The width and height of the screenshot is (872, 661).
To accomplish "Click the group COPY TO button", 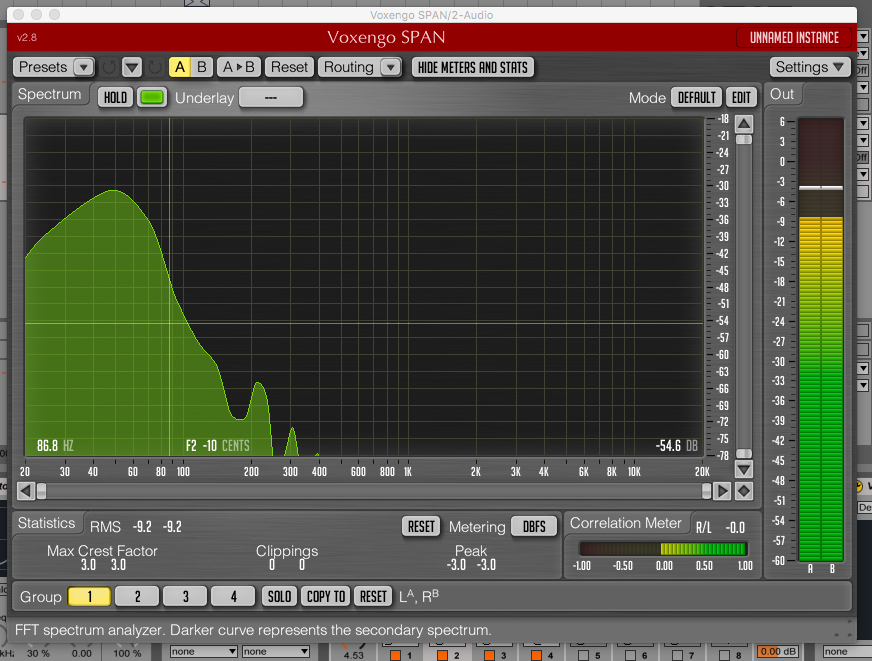I will [326, 597].
